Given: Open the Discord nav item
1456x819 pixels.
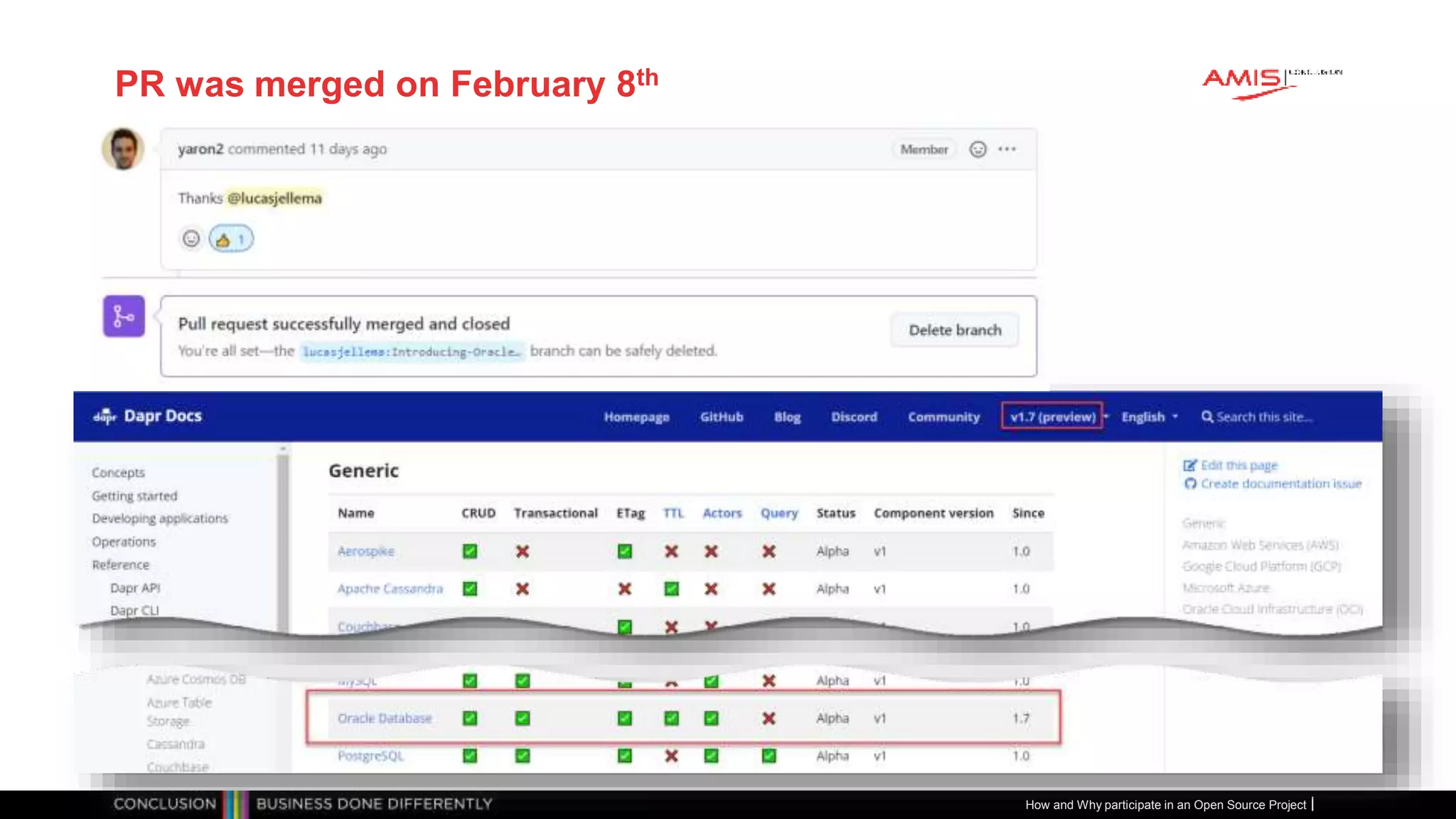Looking at the screenshot, I should 854,417.
